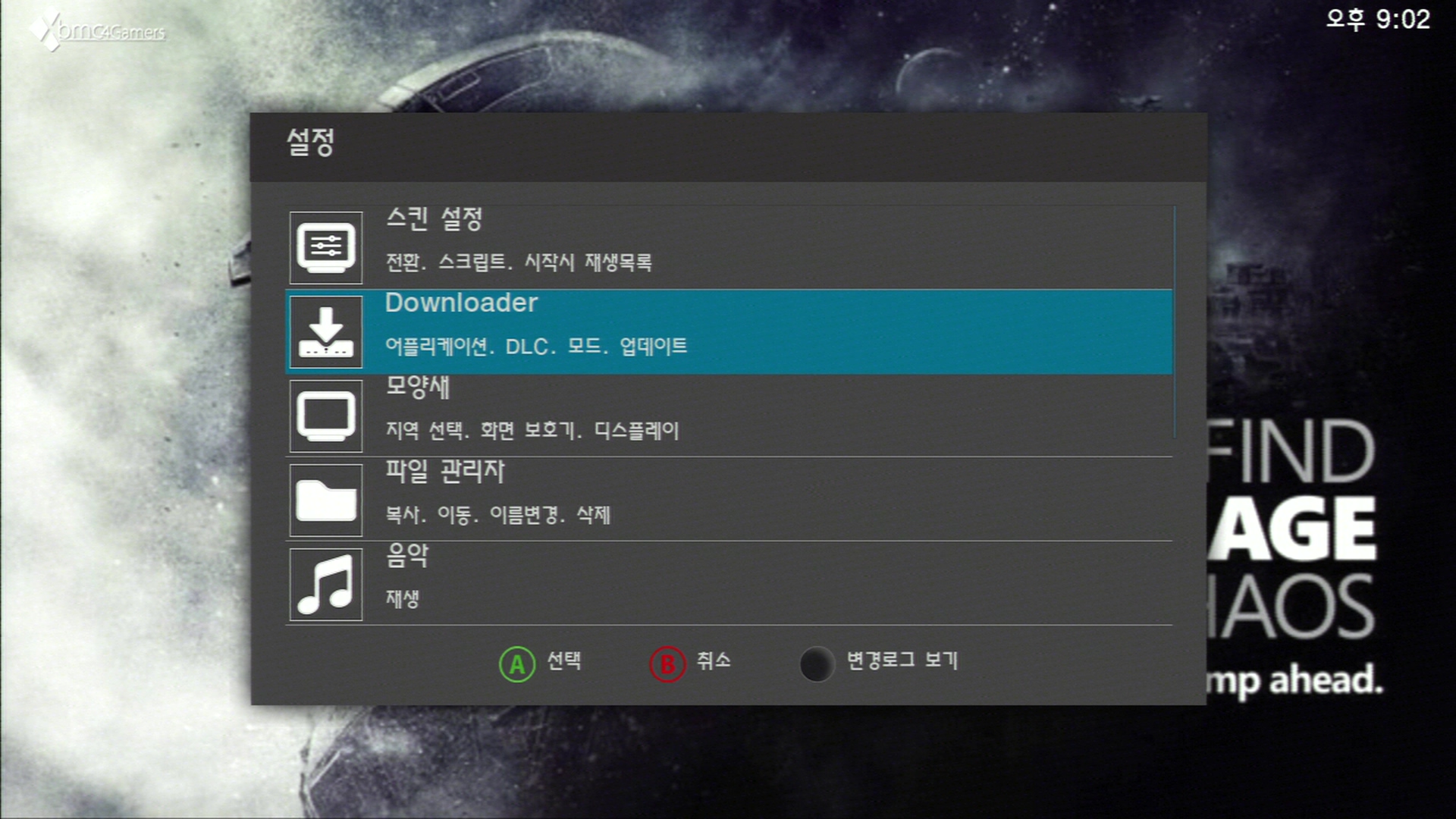The width and height of the screenshot is (1456, 819).
Task: Click the 선택 button label
Action: [564, 661]
